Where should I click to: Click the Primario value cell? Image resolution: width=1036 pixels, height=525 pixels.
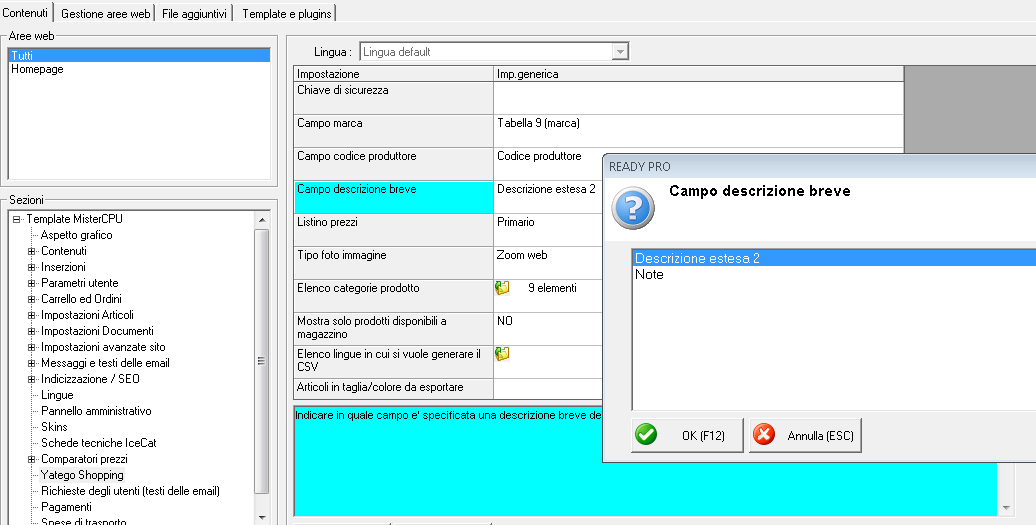[x=548, y=230]
